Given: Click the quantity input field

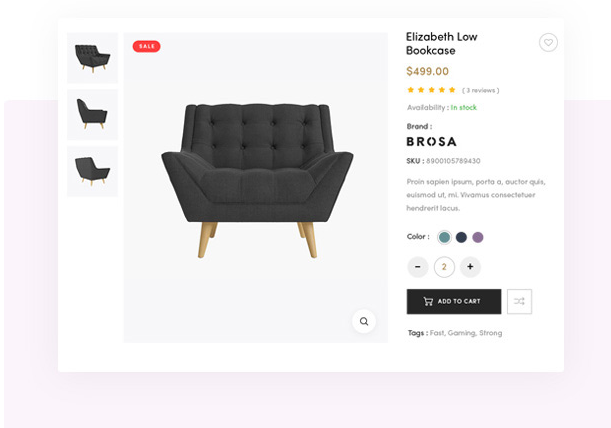Looking at the screenshot, I should (444, 267).
